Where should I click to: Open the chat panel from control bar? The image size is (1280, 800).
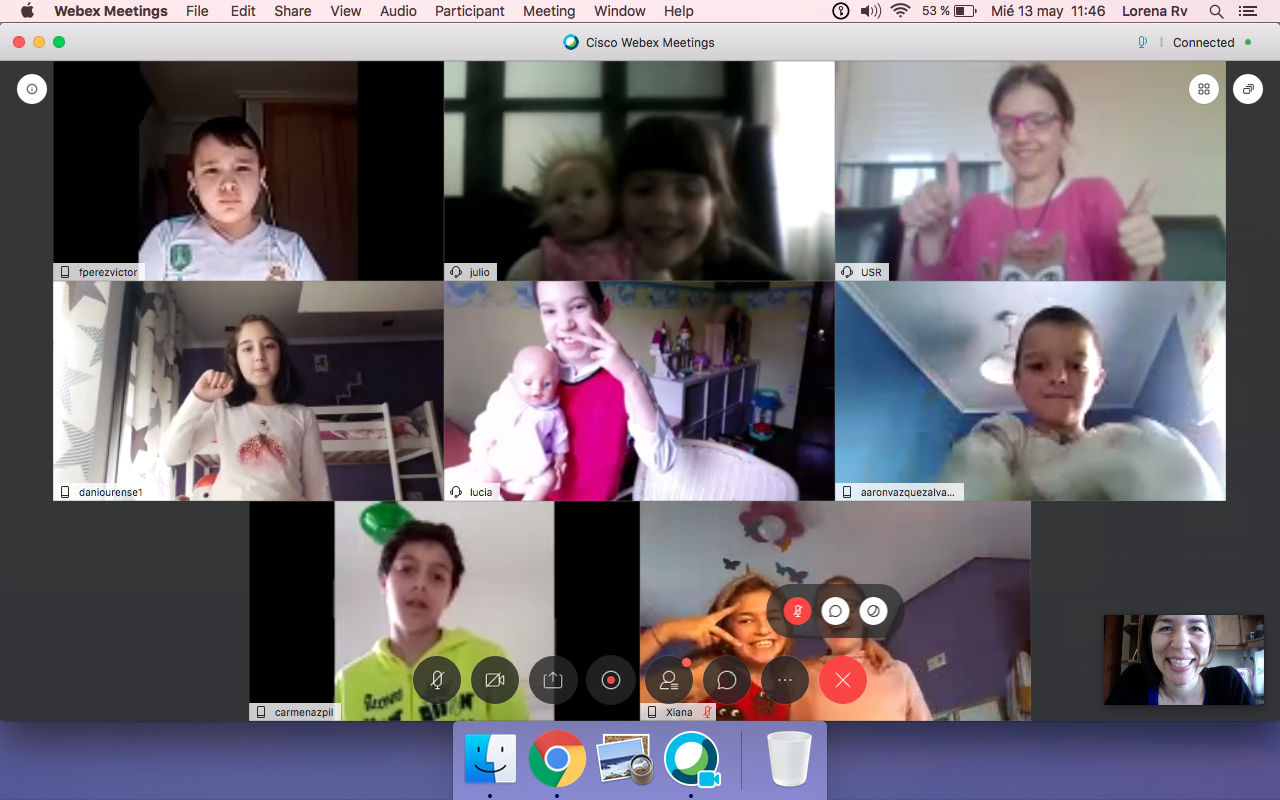coord(727,680)
